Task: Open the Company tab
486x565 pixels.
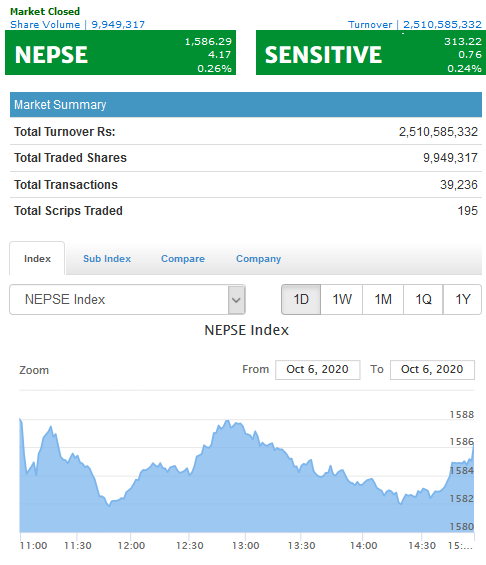Action: [x=259, y=259]
